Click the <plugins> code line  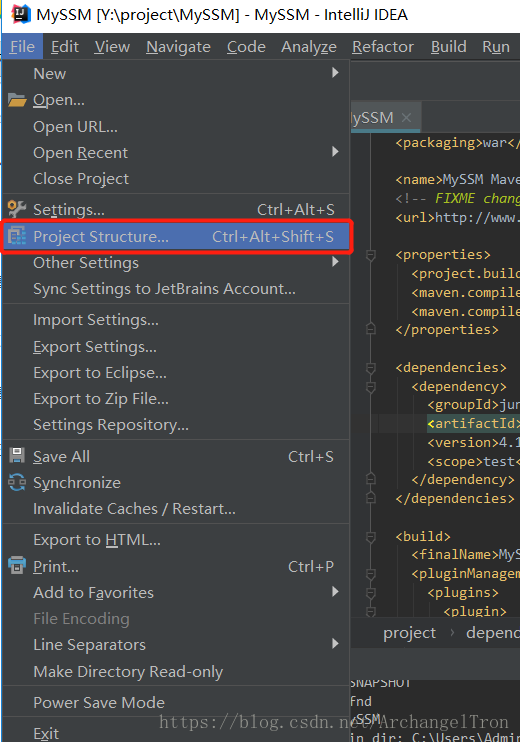[463, 592]
